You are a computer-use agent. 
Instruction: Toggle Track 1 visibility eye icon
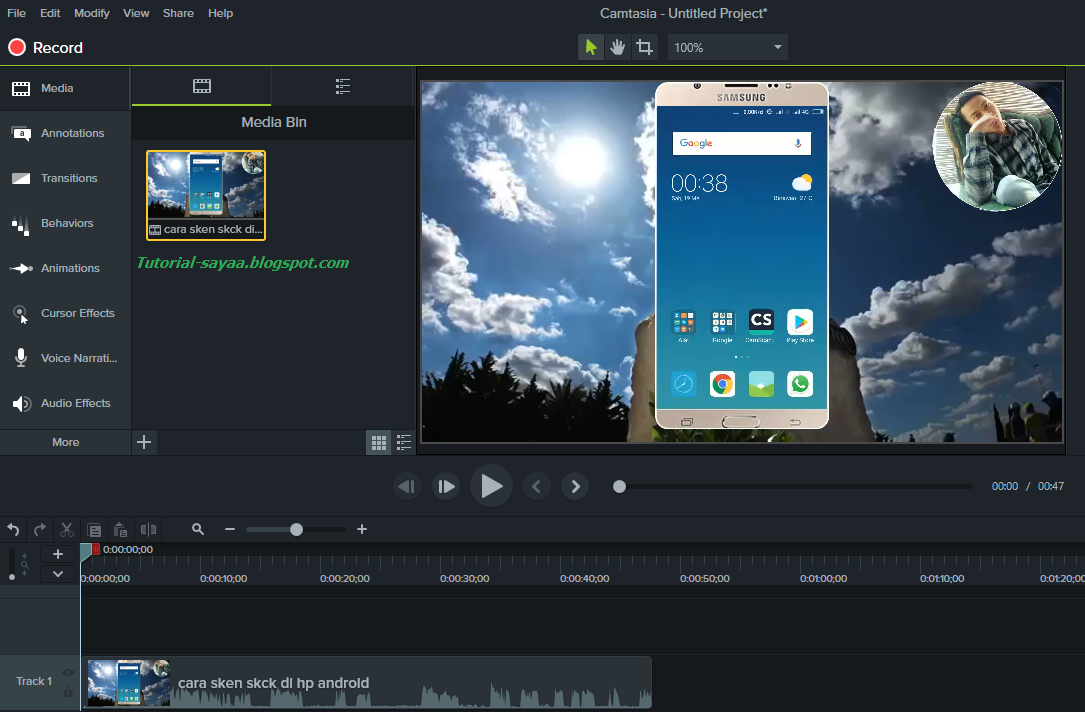coord(68,673)
